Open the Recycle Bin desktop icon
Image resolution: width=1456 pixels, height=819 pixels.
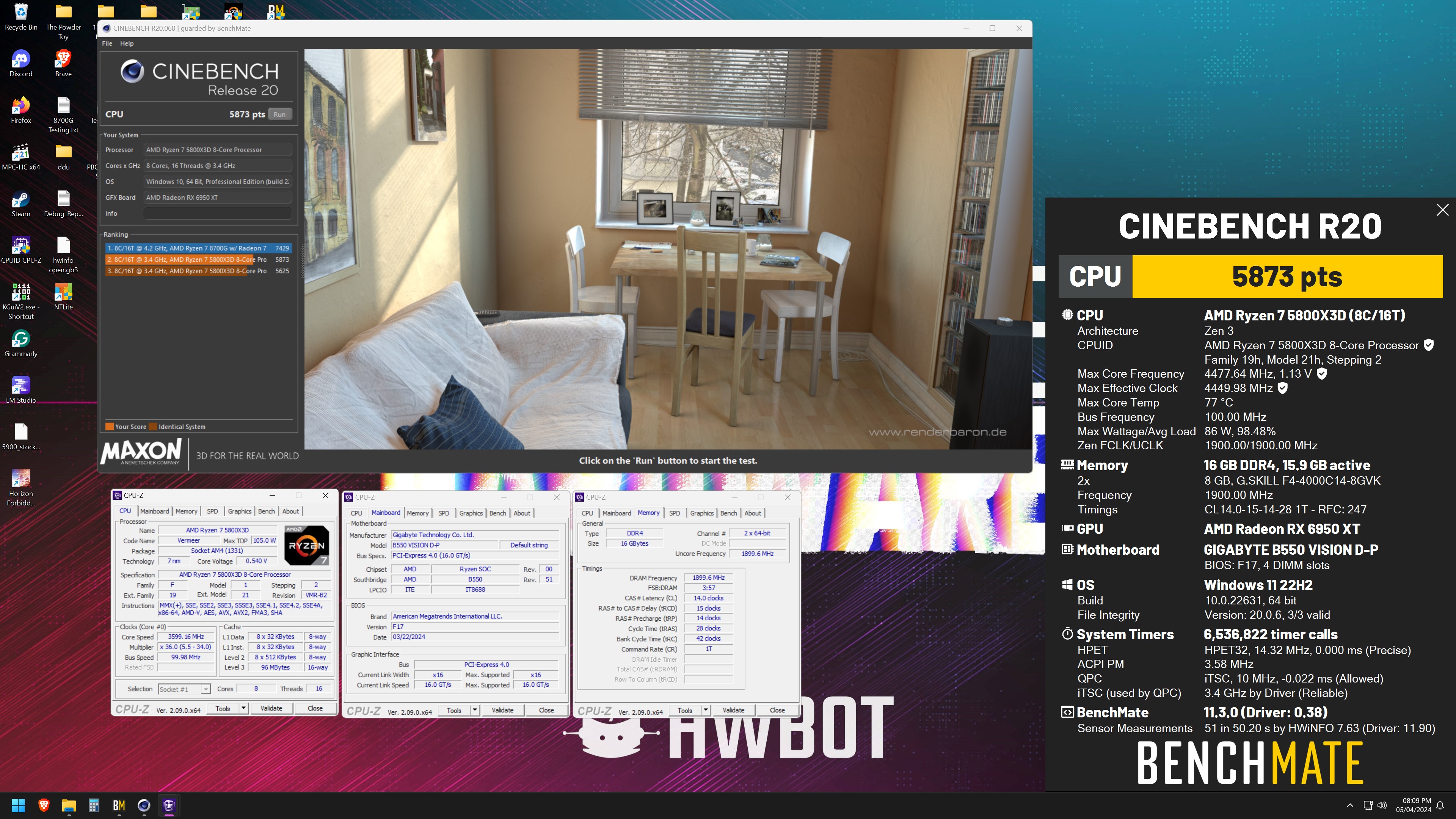coord(21,17)
